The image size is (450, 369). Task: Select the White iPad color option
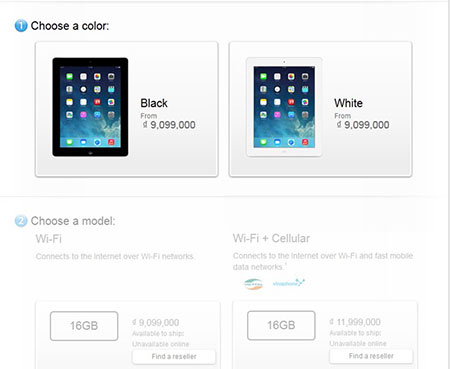(x=320, y=109)
